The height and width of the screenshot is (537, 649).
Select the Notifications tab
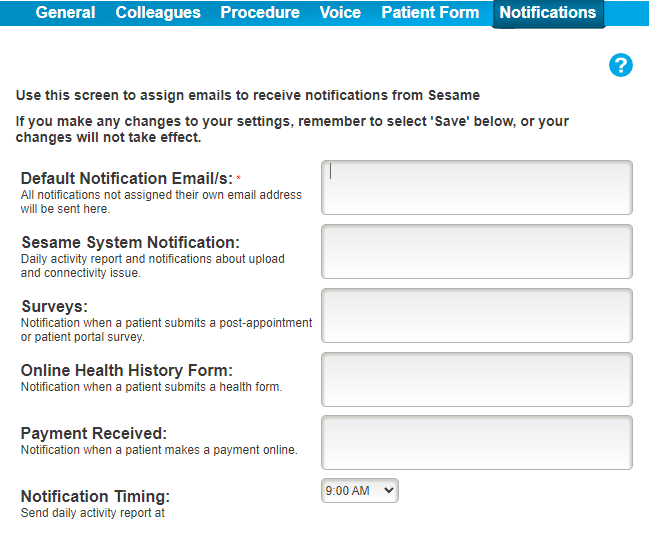[548, 13]
